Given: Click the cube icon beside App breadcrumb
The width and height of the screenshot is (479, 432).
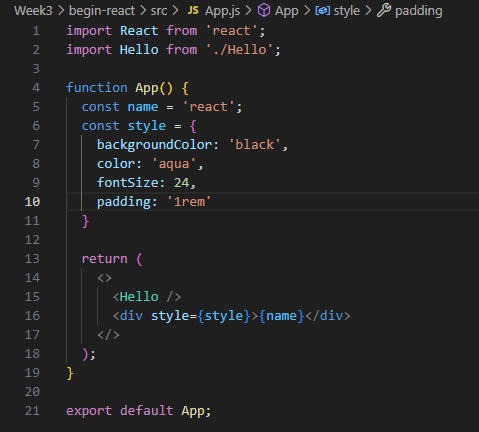Looking at the screenshot, I should pos(264,11).
